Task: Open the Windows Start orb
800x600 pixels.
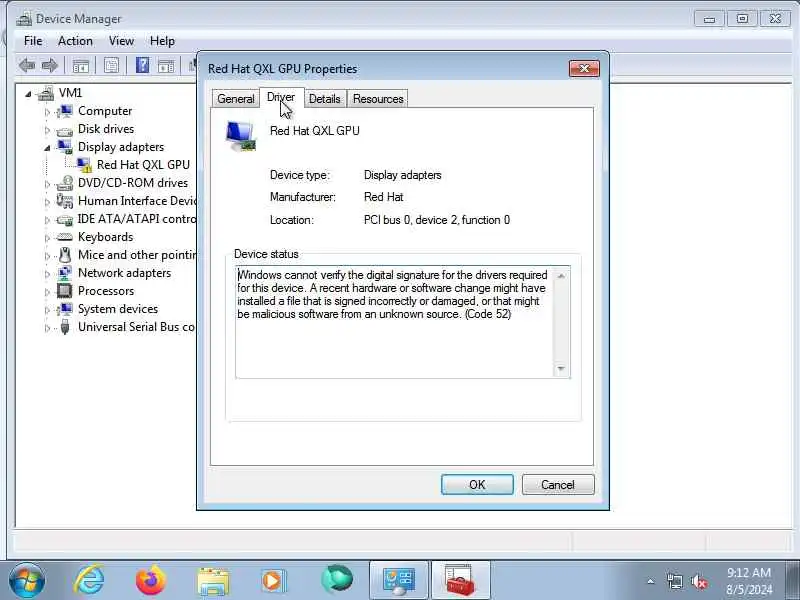Action: (27, 580)
